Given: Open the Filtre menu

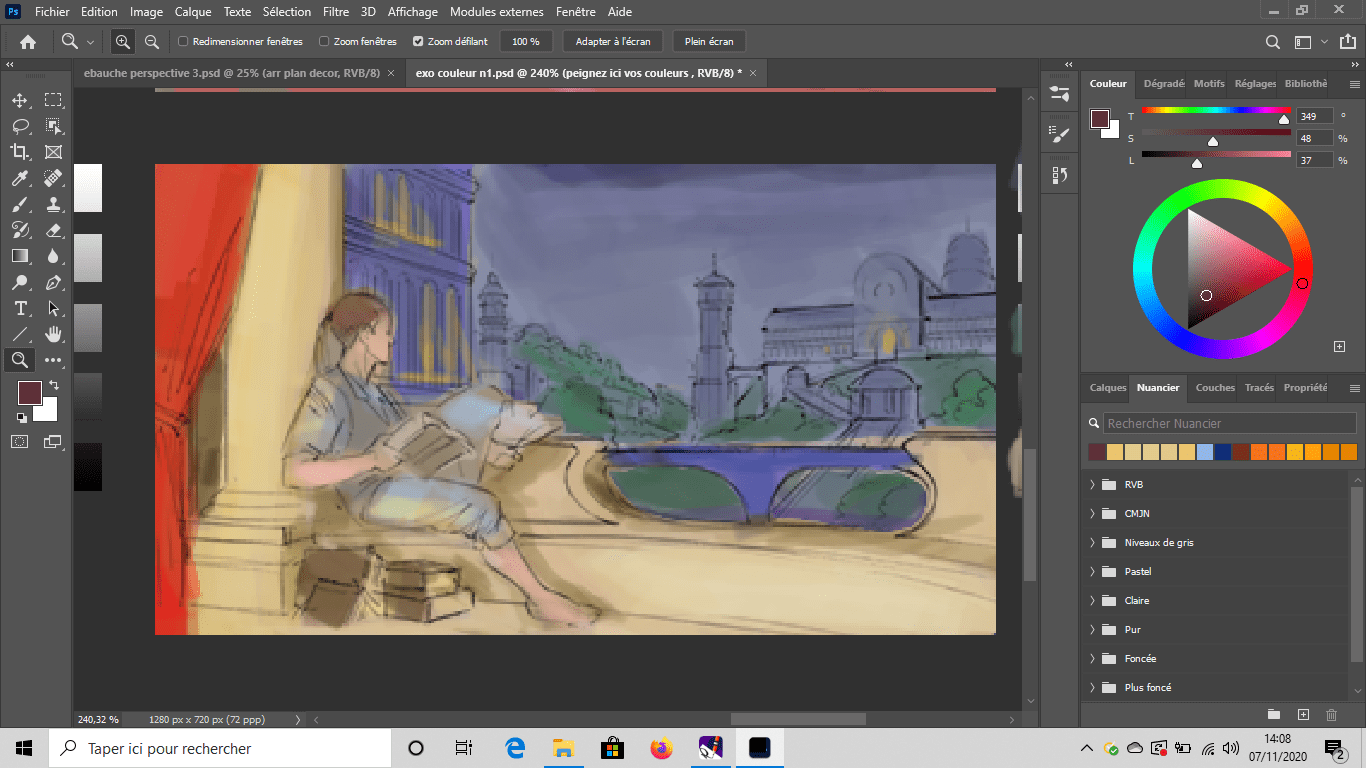Looking at the screenshot, I should (x=336, y=12).
